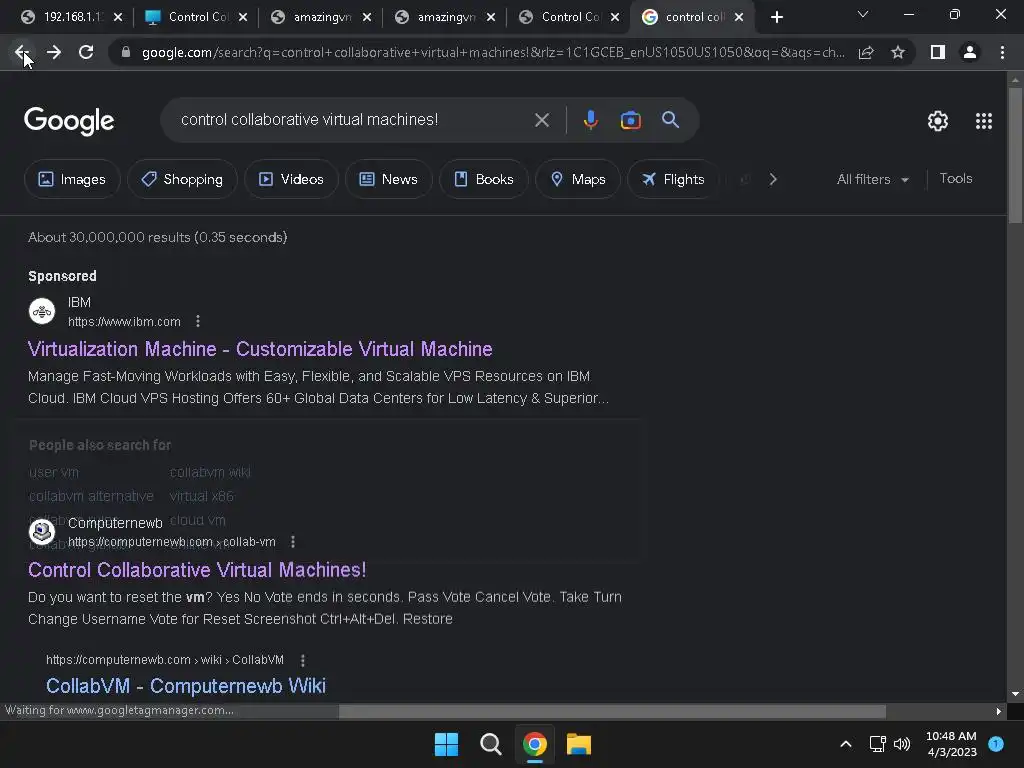Open the Google apps grid
Viewport: 1024px width, 768px height.
click(x=984, y=121)
